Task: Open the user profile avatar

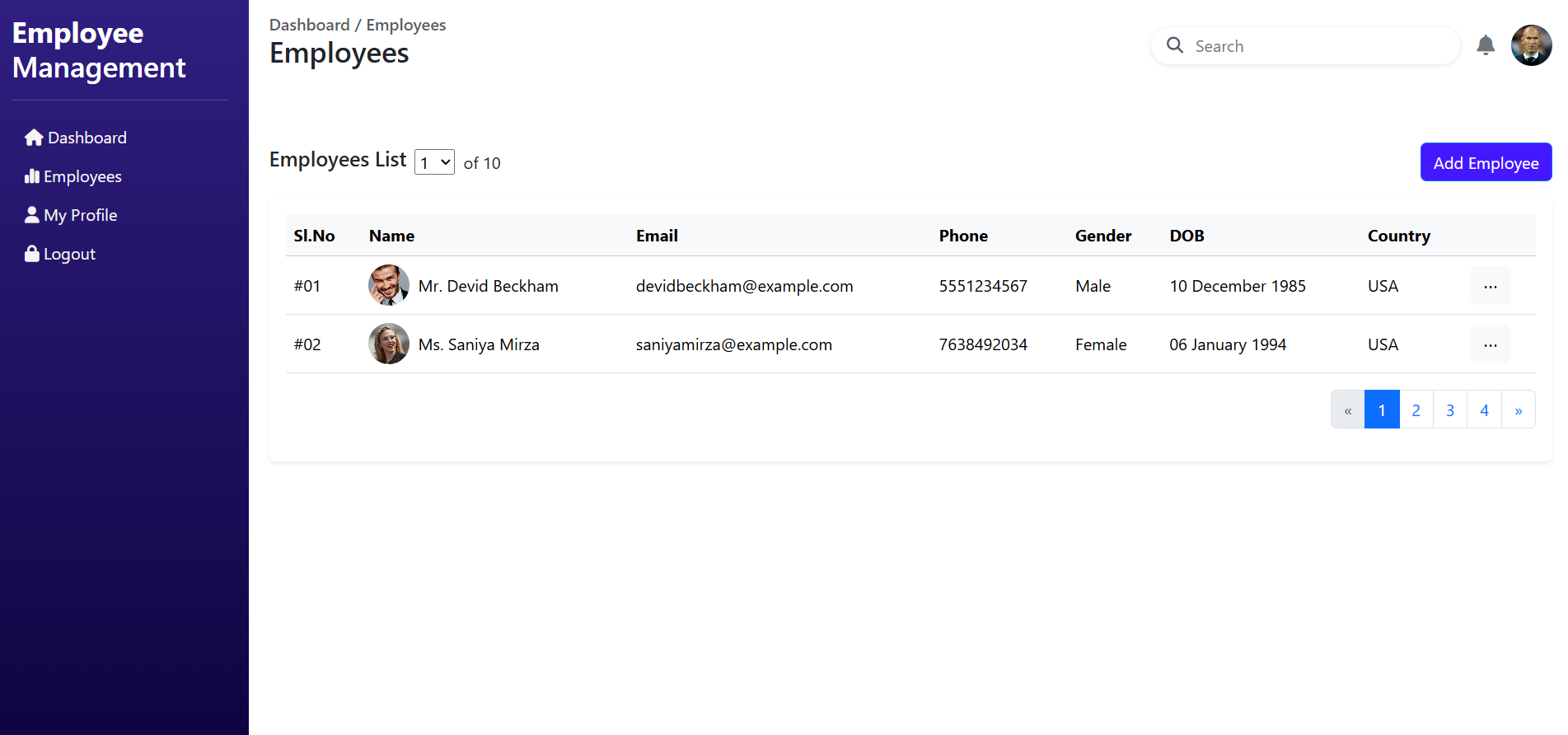Action: (x=1531, y=45)
